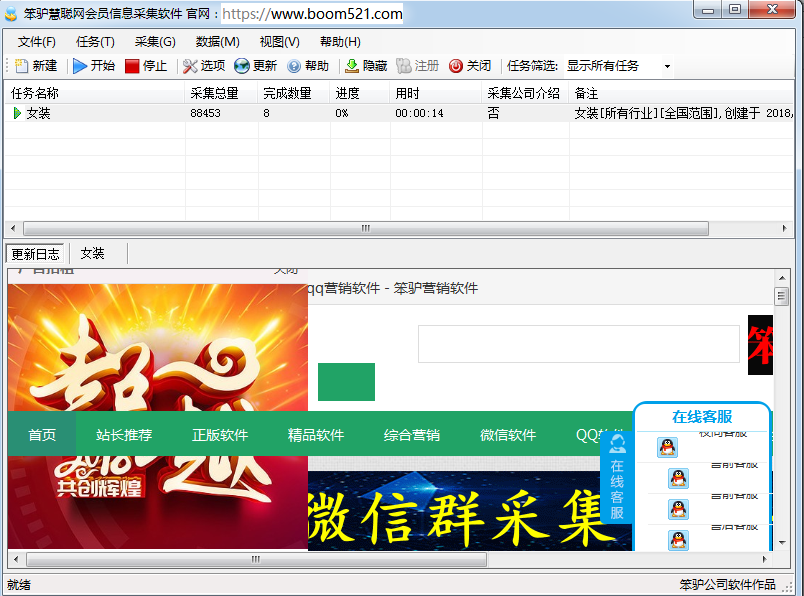Screen dimensions: 804x596
Task: Click the 更新 globe update icon
Action: pos(242,66)
